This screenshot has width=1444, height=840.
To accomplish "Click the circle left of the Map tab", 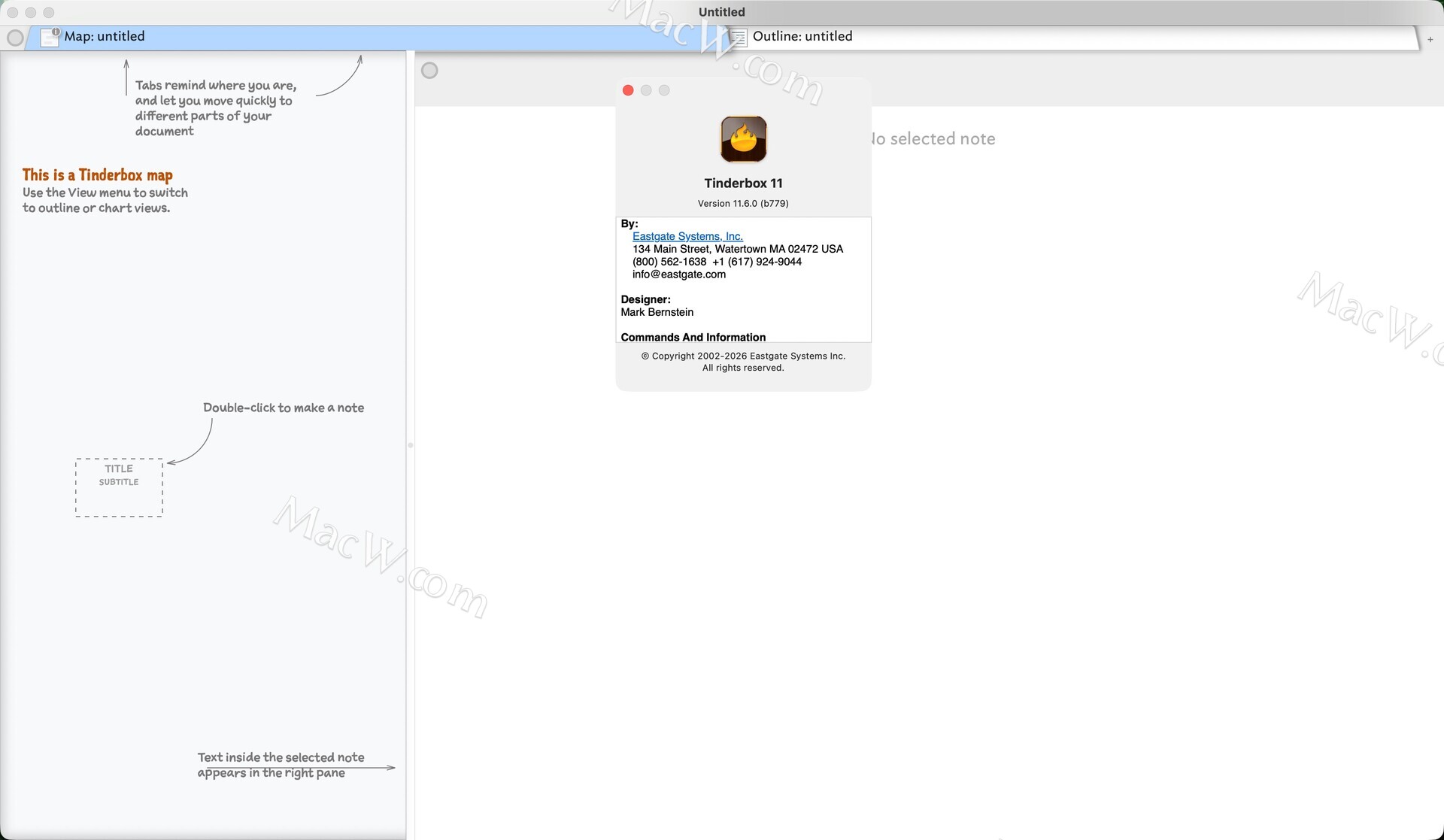I will [14, 38].
